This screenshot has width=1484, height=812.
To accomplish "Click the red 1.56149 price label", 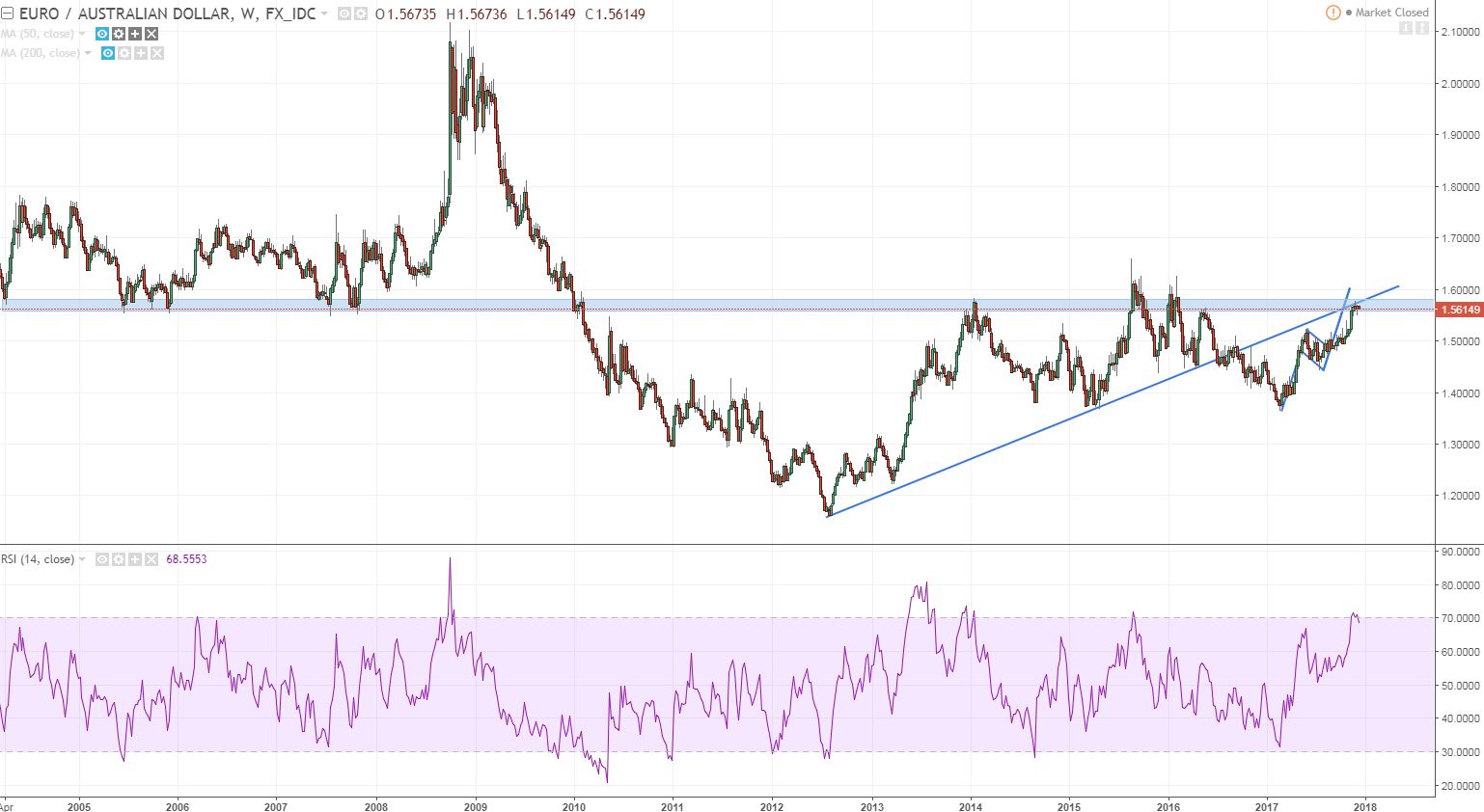I will pyautogui.click(x=1459, y=310).
